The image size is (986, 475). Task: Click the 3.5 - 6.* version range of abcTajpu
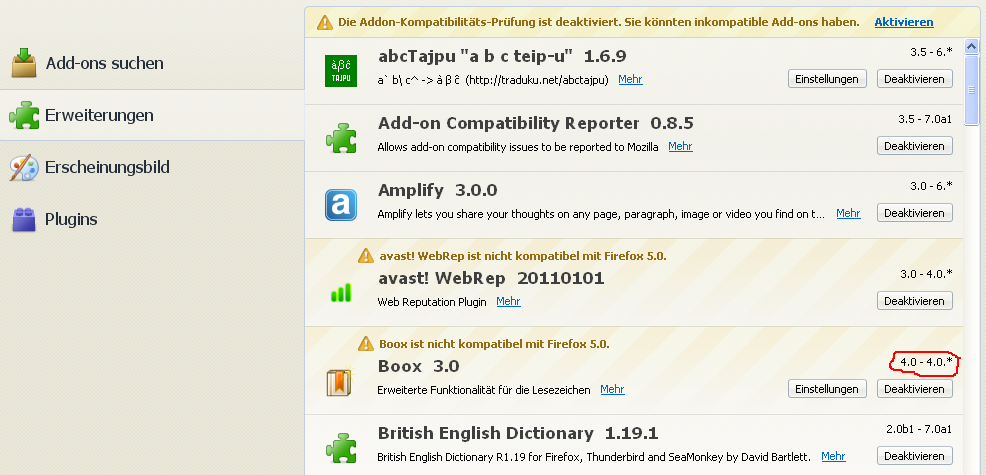pyautogui.click(x=931, y=52)
